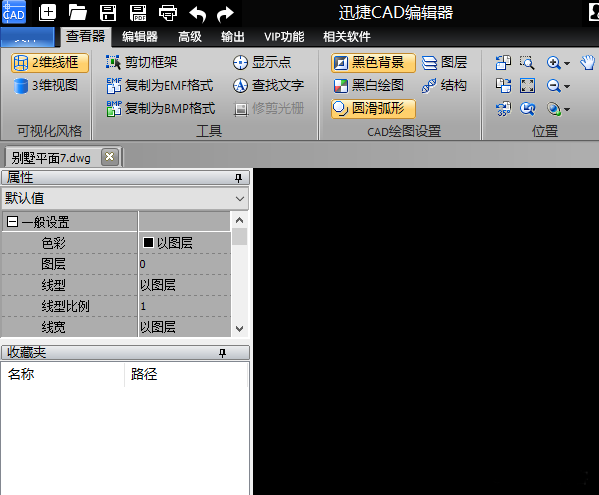Click the properties scrollbar up arrow
Image resolution: width=599 pixels, height=495 pixels.
pyautogui.click(x=240, y=220)
